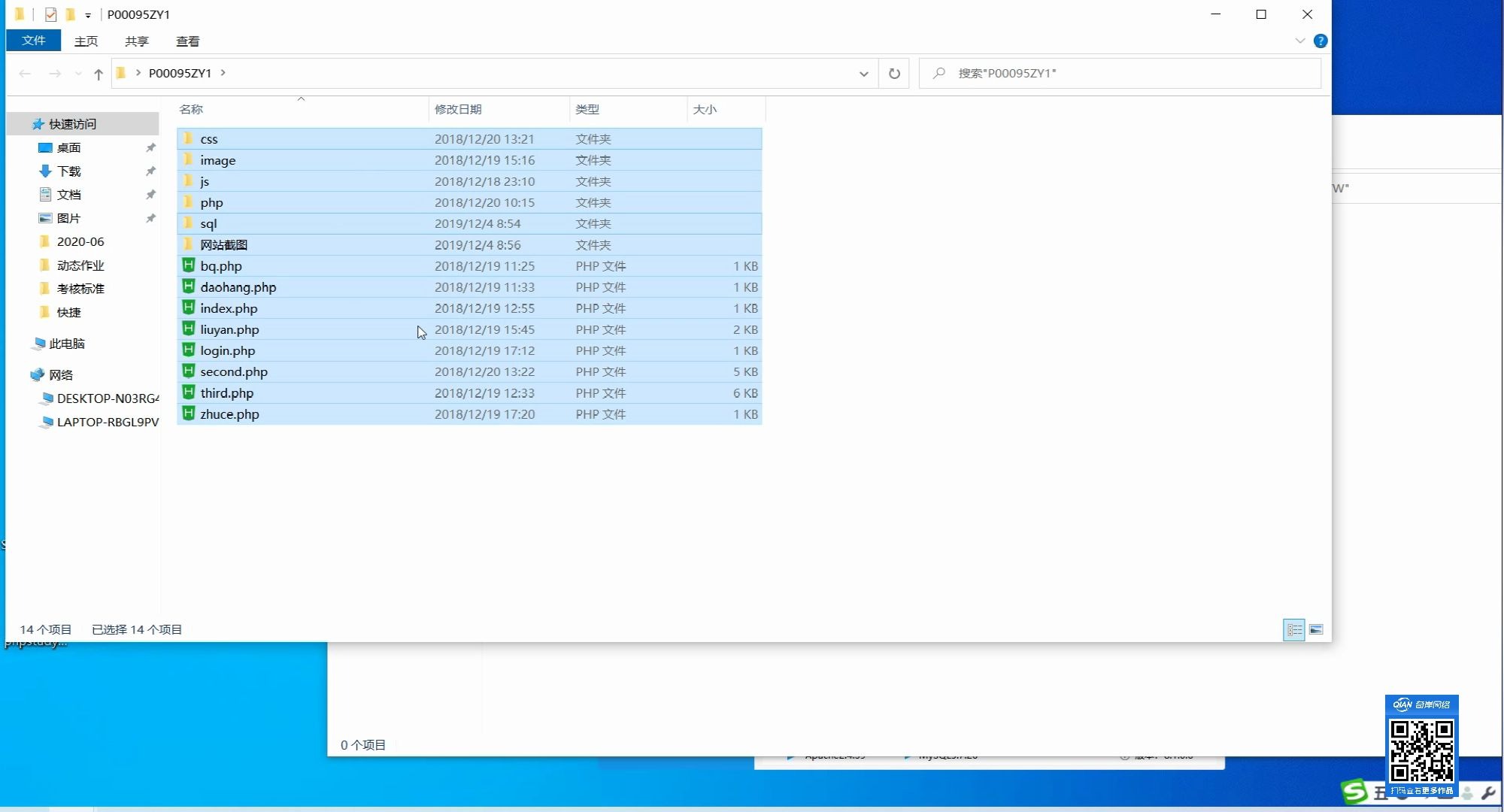
Task: Select the zhuce.php file icon
Action: [189, 413]
